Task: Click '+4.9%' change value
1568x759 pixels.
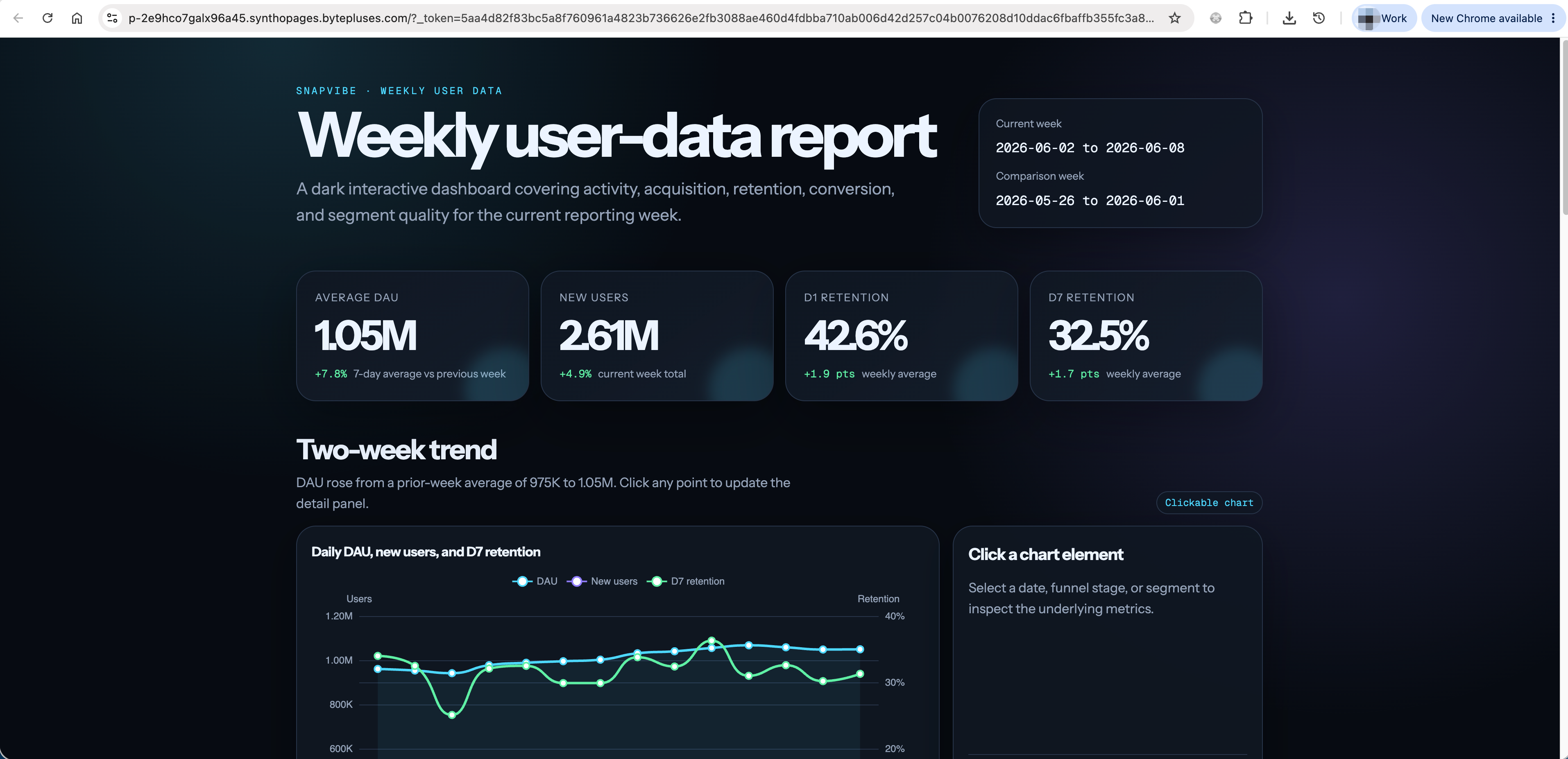Action: pyautogui.click(x=575, y=374)
